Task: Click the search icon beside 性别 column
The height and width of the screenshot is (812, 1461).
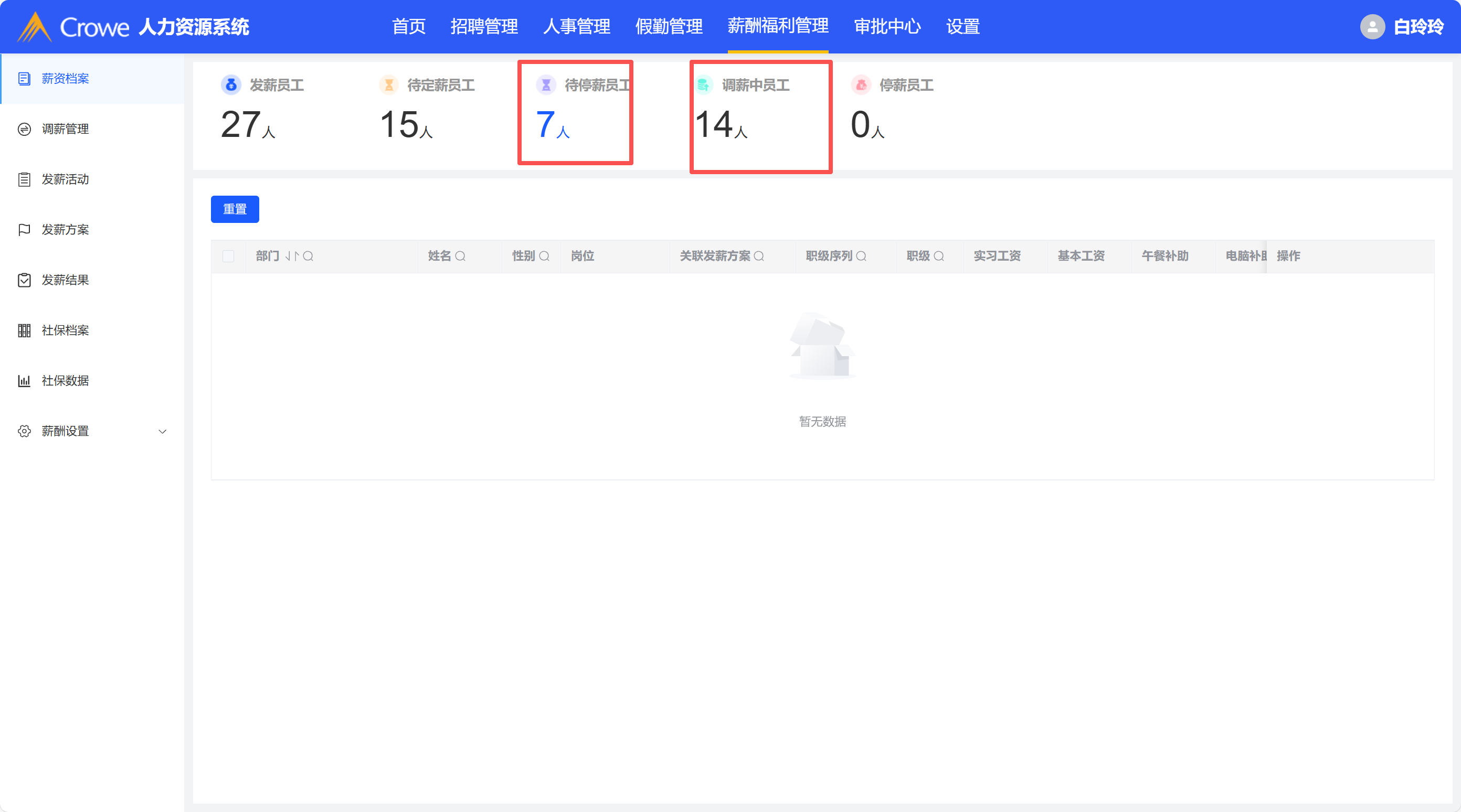Action: click(544, 257)
